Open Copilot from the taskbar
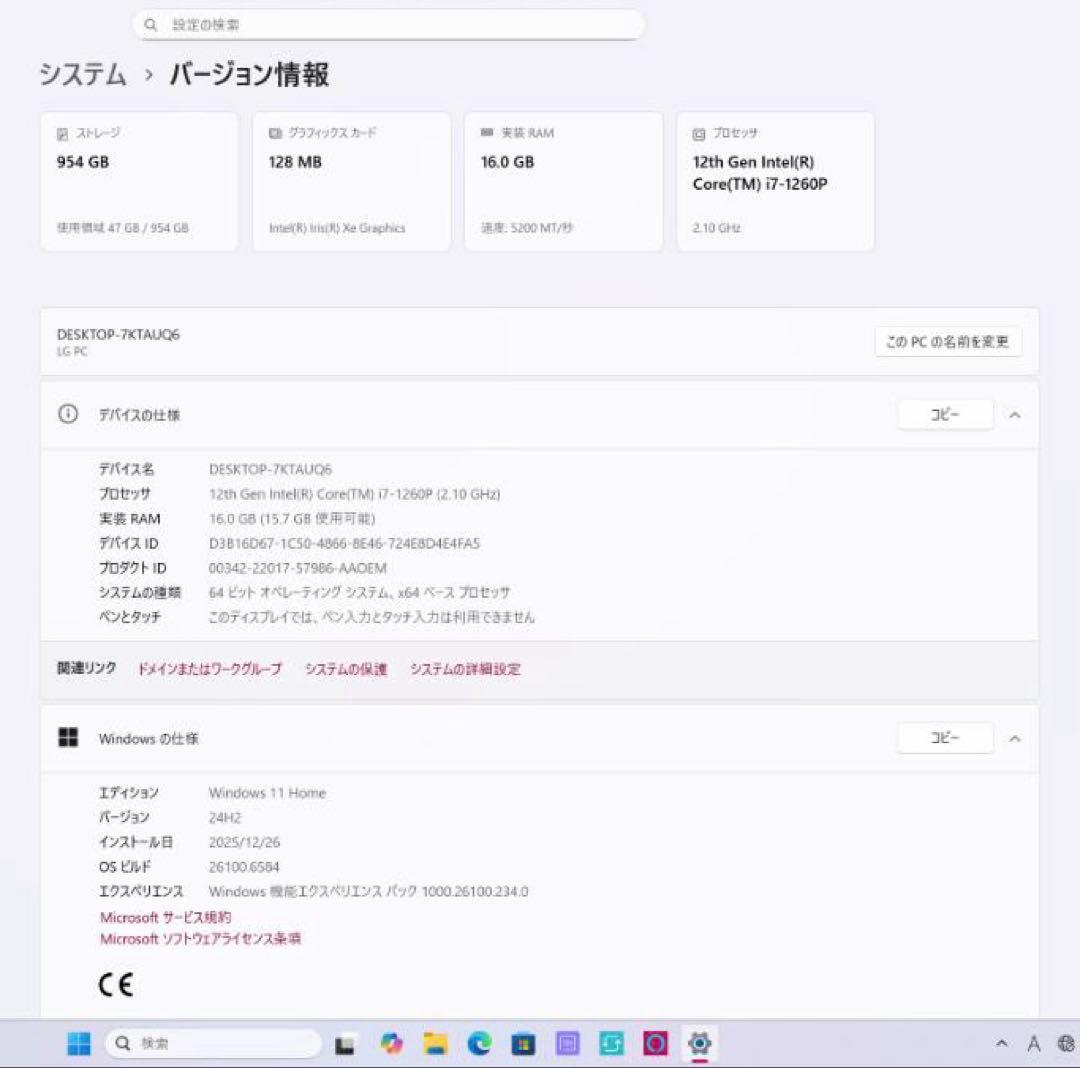 pos(390,1043)
